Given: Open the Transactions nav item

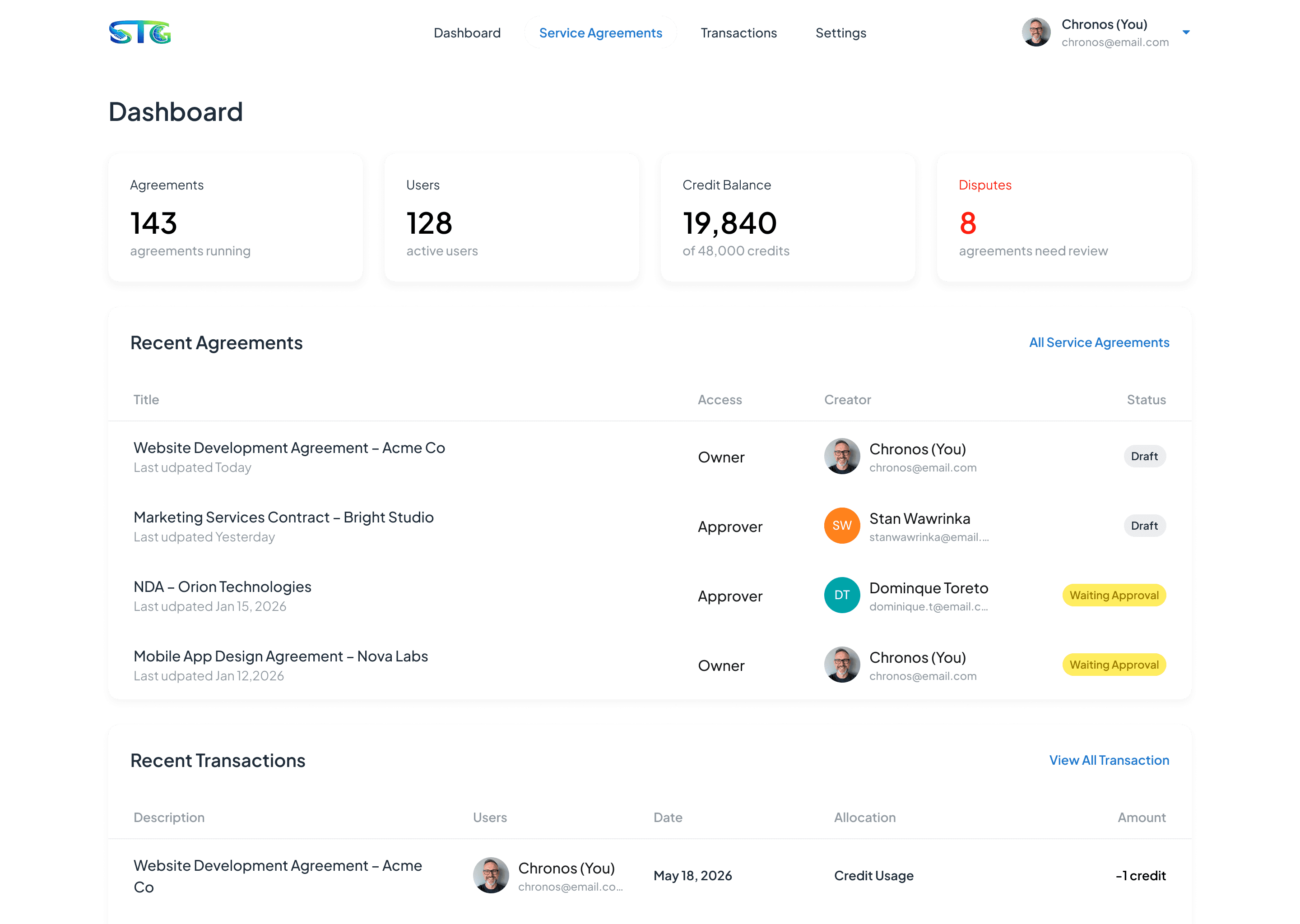Looking at the screenshot, I should click(x=738, y=33).
